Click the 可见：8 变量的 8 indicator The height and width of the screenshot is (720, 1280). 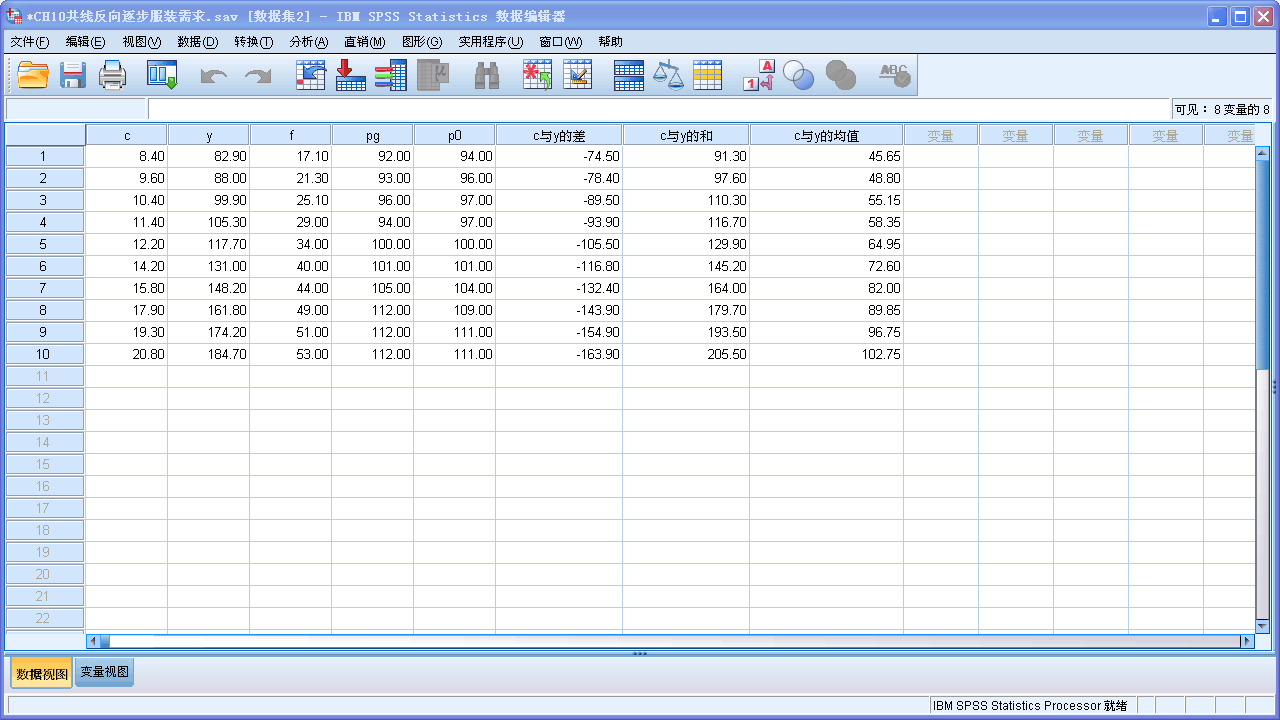click(x=1222, y=109)
